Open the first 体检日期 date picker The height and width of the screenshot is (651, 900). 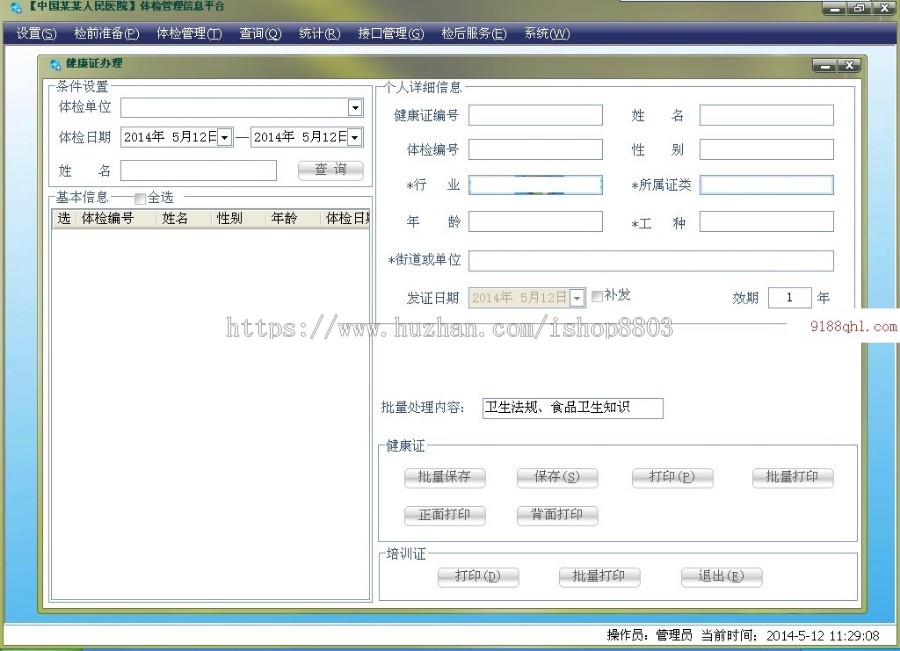click(226, 137)
